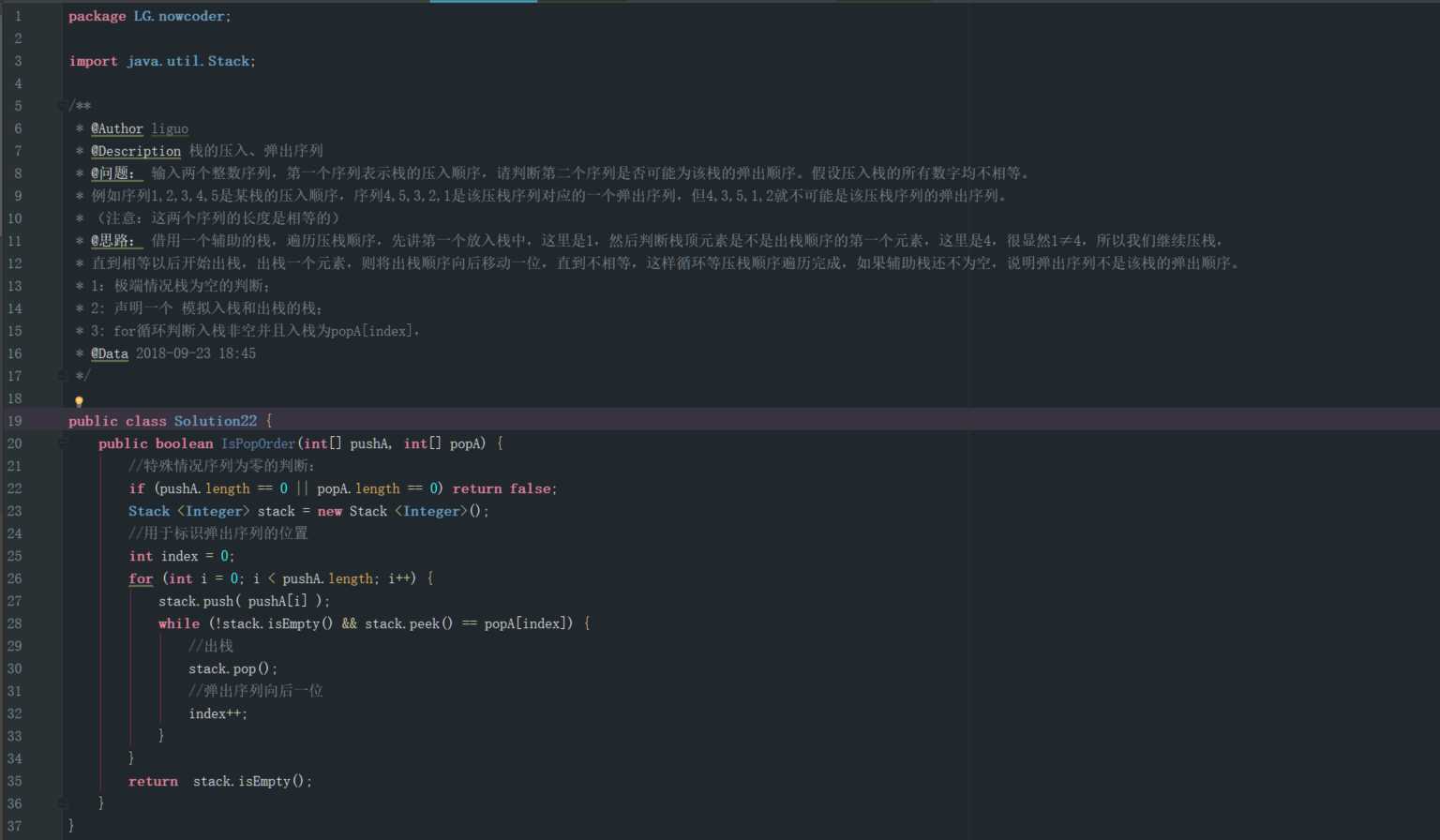Screen dimensions: 1440x840
Task: Click the 'package' keyword on line 1
Action: (x=97, y=16)
